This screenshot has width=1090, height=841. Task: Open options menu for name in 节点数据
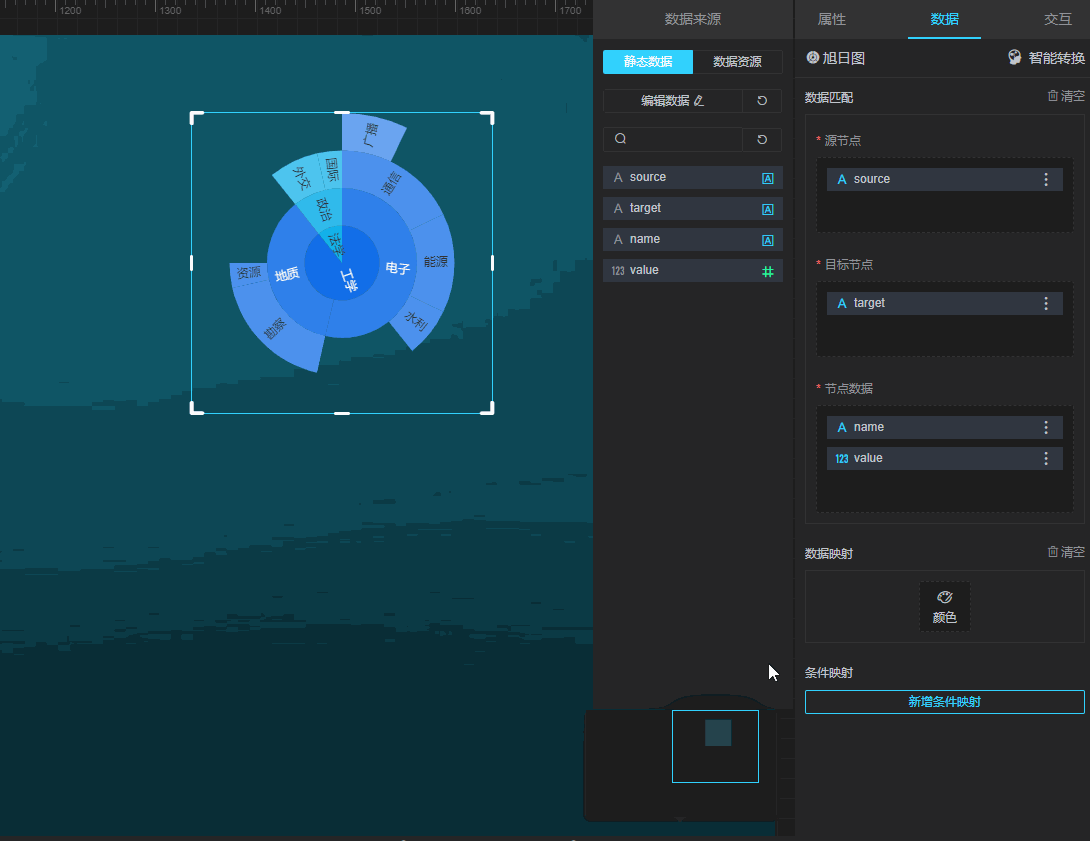click(x=1046, y=427)
